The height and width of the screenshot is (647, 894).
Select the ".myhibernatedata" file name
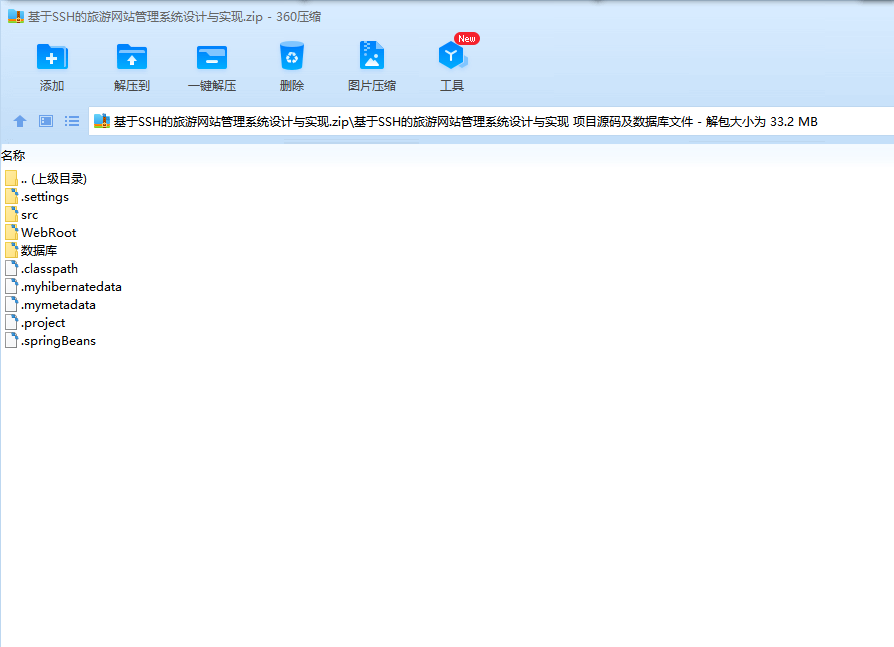pyautogui.click(x=71, y=287)
